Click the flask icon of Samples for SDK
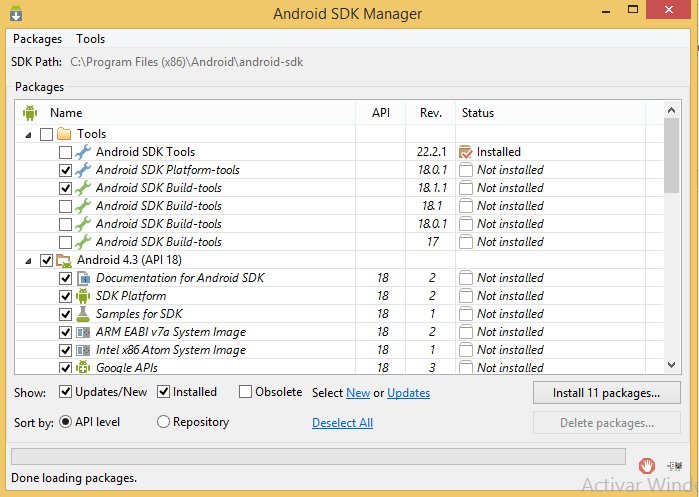Viewport: 699px width, 497px height. tap(83, 314)
